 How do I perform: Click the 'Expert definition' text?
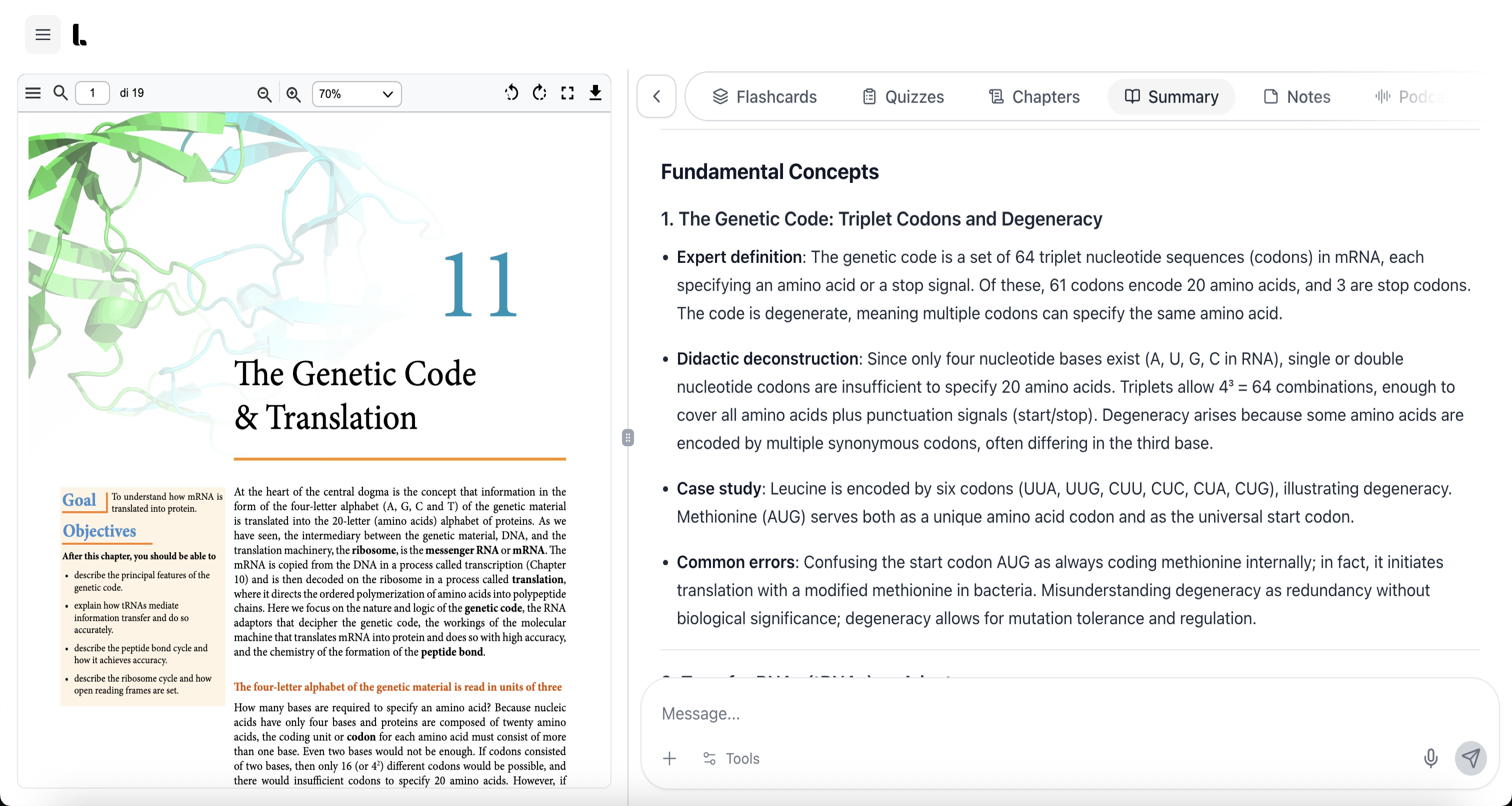[739, 257]
